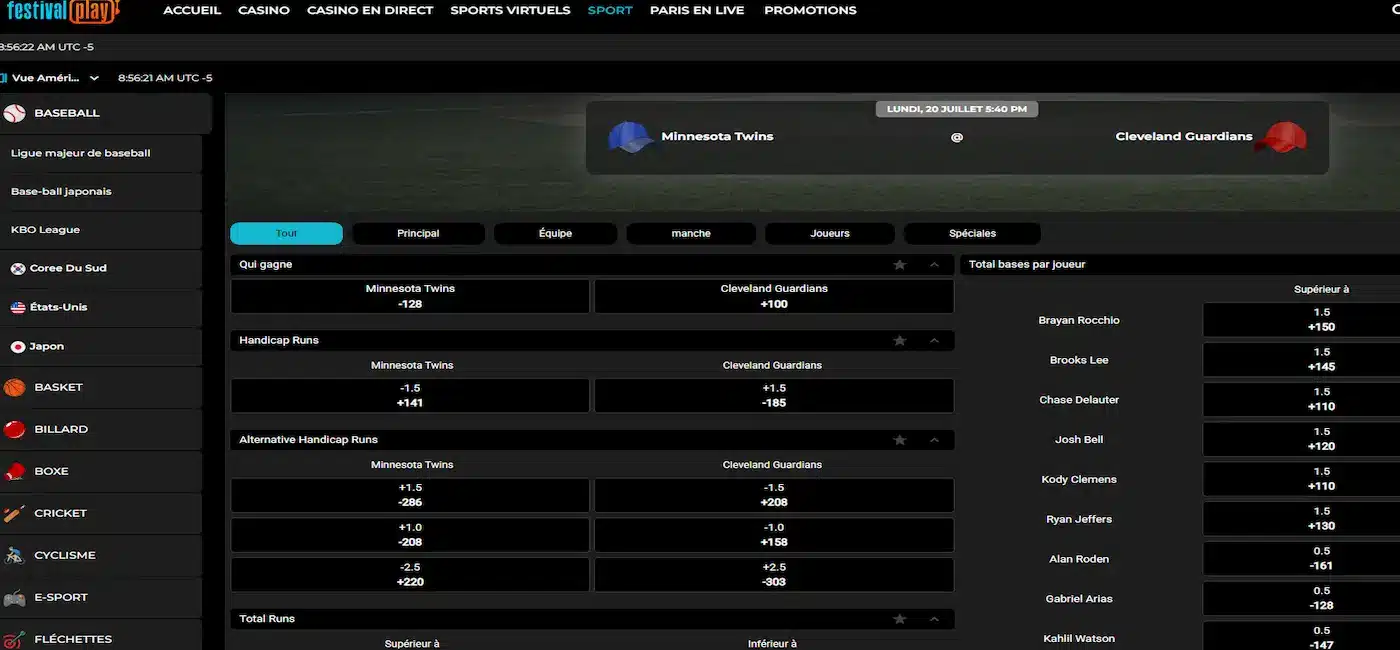Select the Boxe glove icon

(14, 471)
